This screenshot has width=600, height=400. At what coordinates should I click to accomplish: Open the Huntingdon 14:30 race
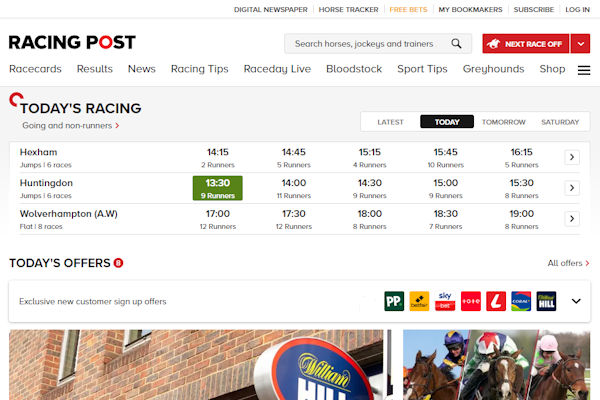coord(370,188)
